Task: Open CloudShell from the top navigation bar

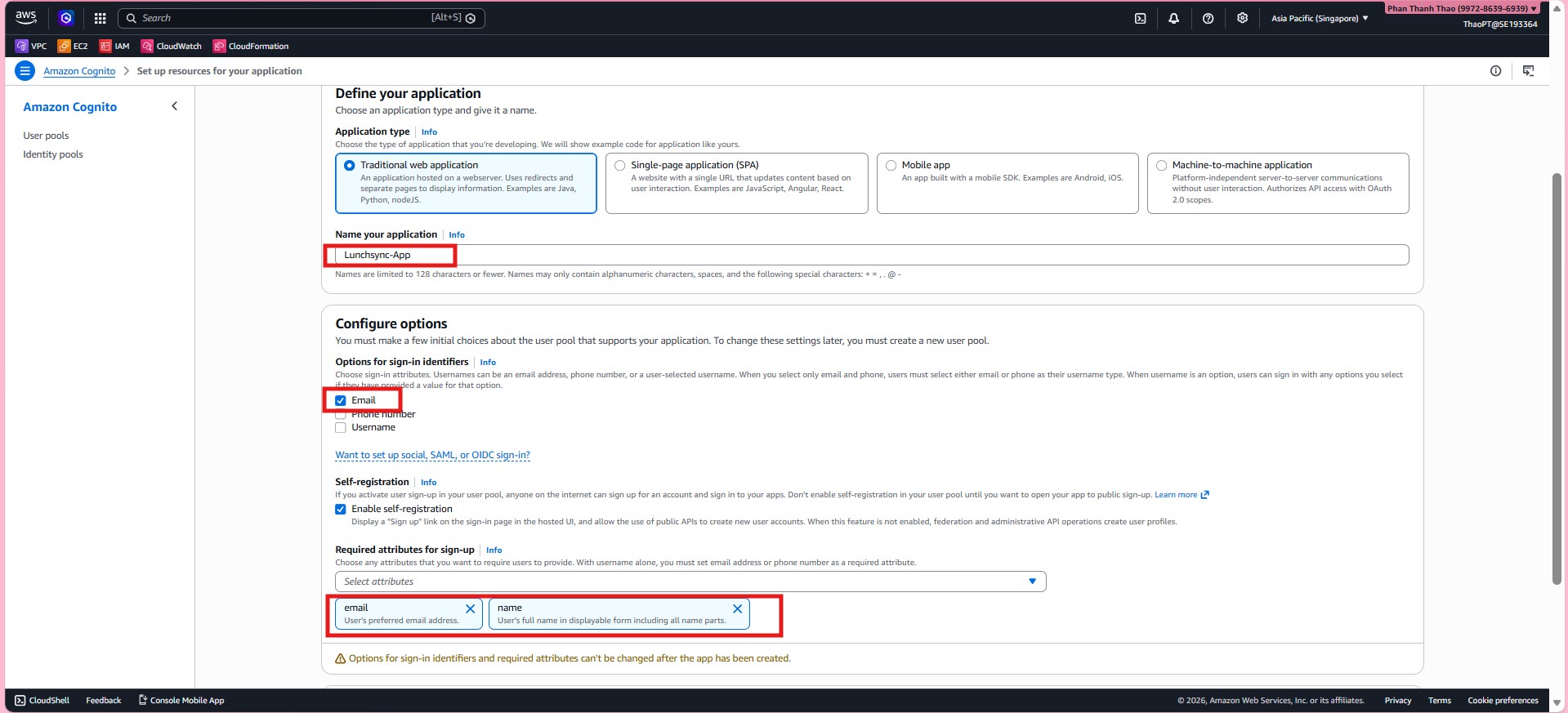Action: point(1140,18)
